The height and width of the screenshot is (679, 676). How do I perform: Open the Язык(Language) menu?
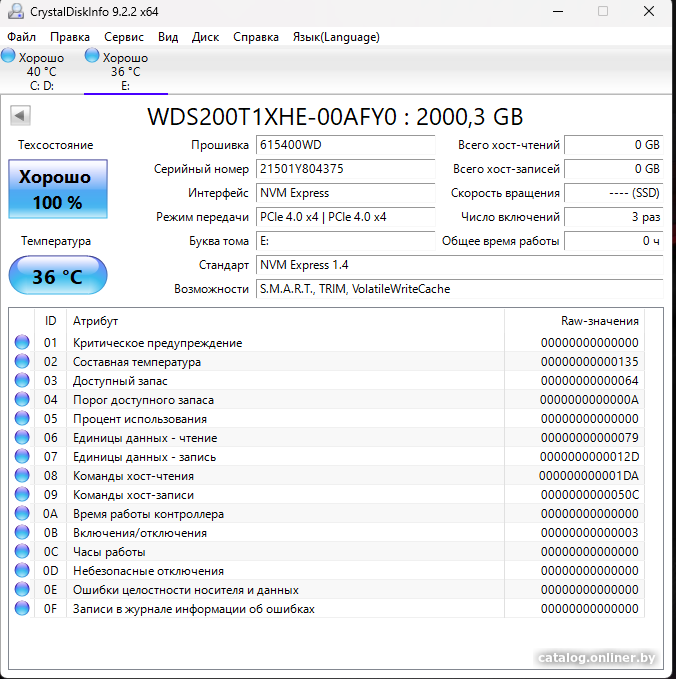tap(336, 37)
